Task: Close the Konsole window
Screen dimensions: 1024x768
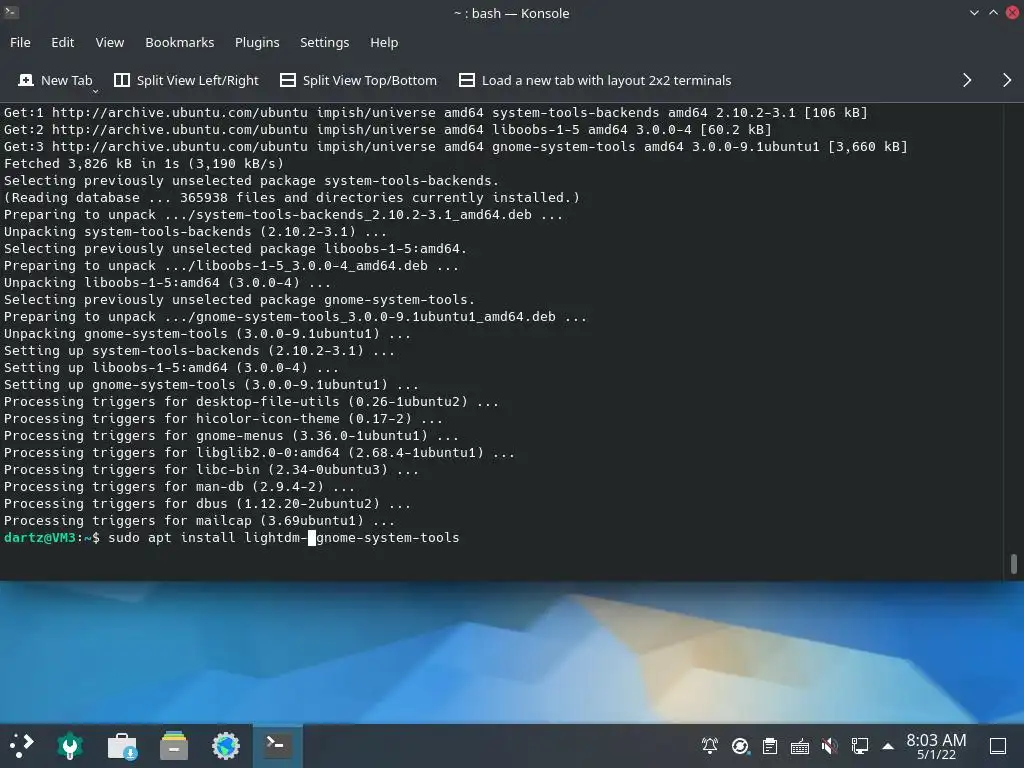Action: pyautogui.click(x=1012, y=13)
